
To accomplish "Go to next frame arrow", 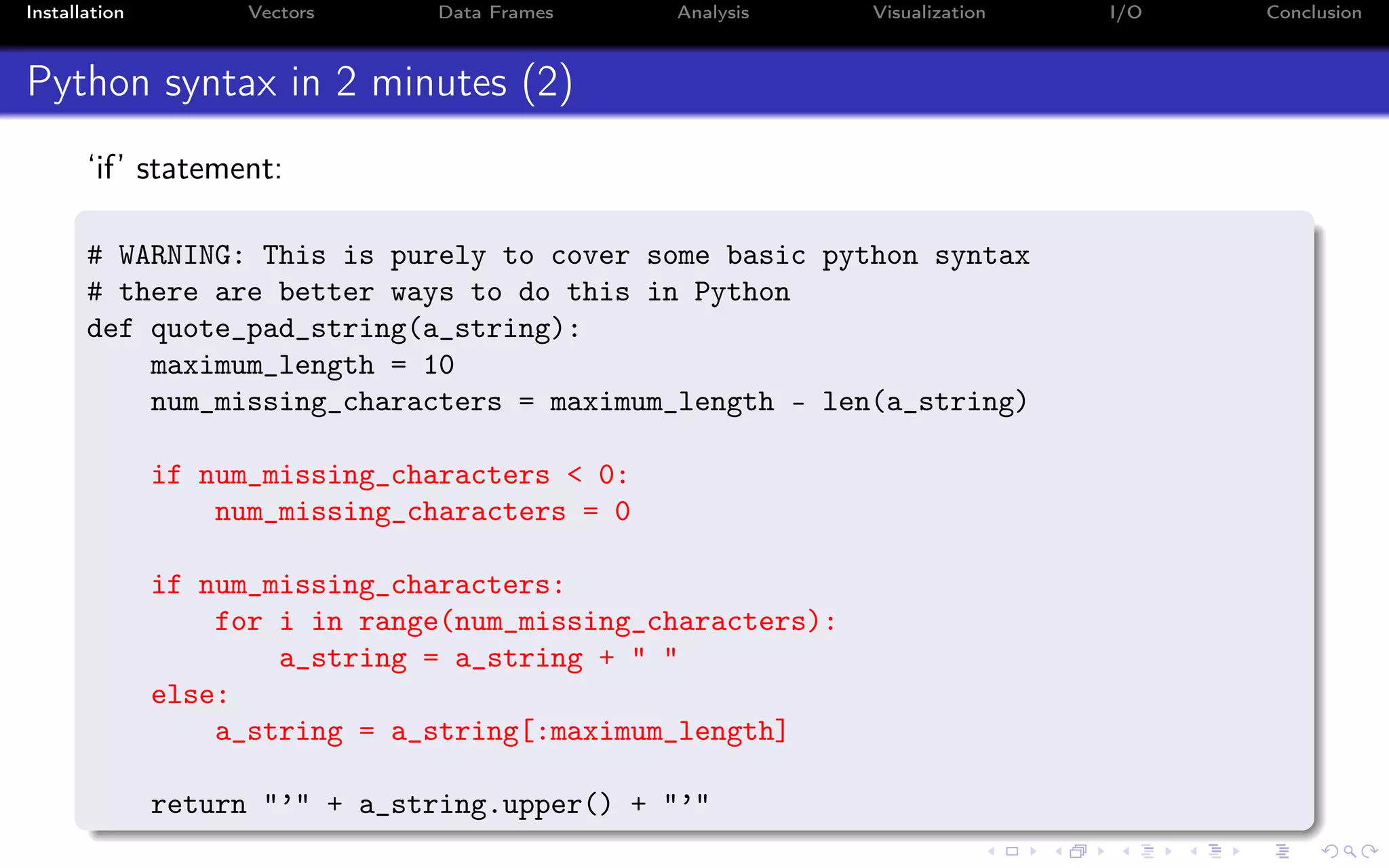I will [x=1101, y=851].
